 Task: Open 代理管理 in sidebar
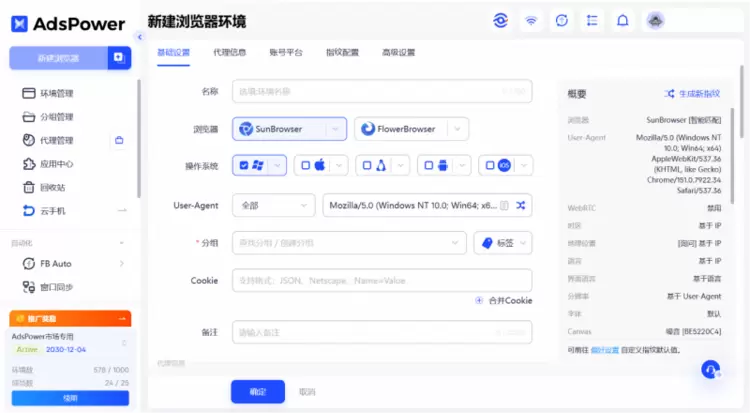click(x=48, y=140)
